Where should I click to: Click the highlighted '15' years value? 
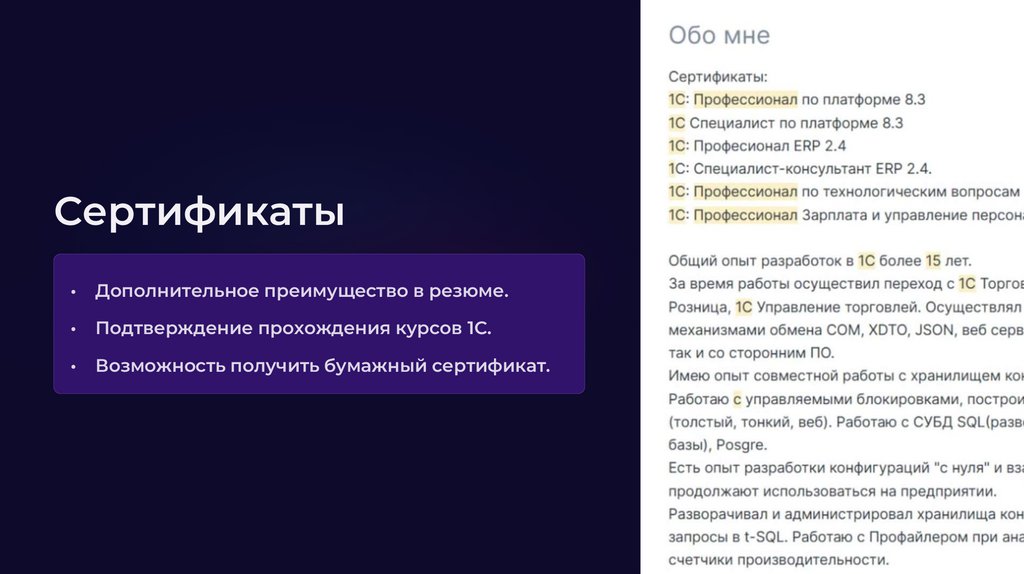(x=933, y=261)
